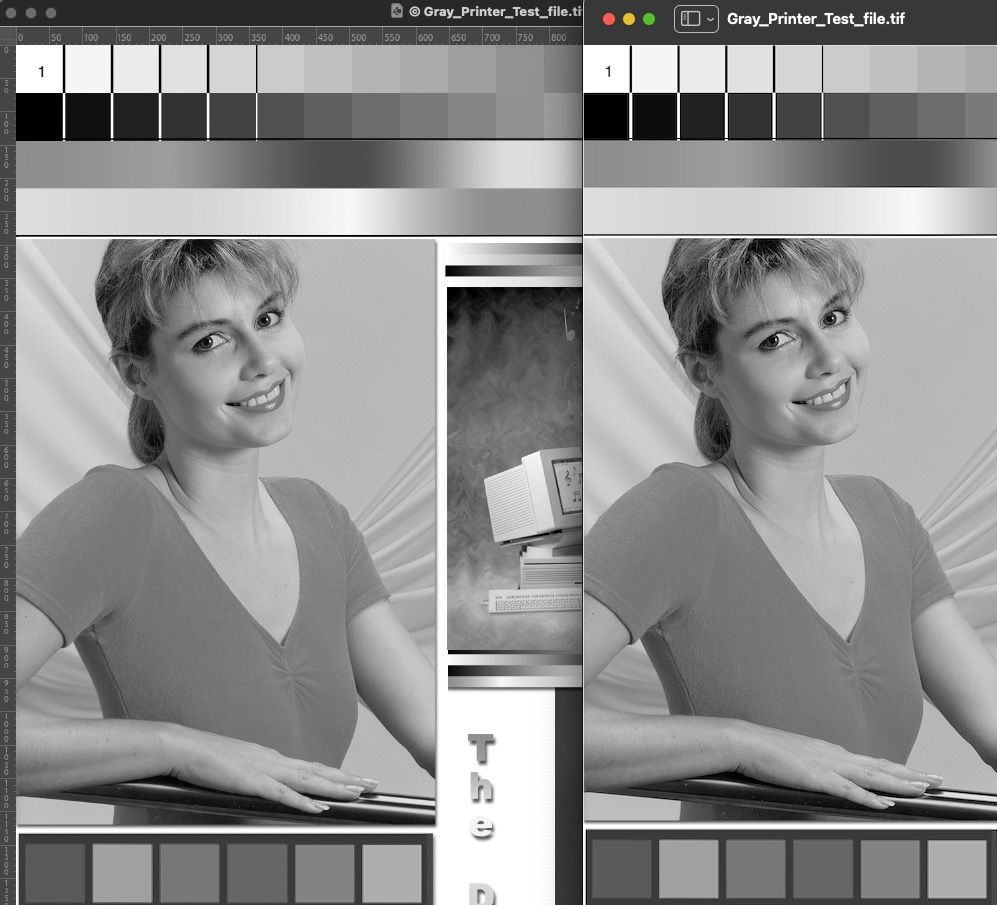This screenshot has width=997, height=905.
Task: Open the sidebar view options chevron in Preview
Action: coord(710,19)
